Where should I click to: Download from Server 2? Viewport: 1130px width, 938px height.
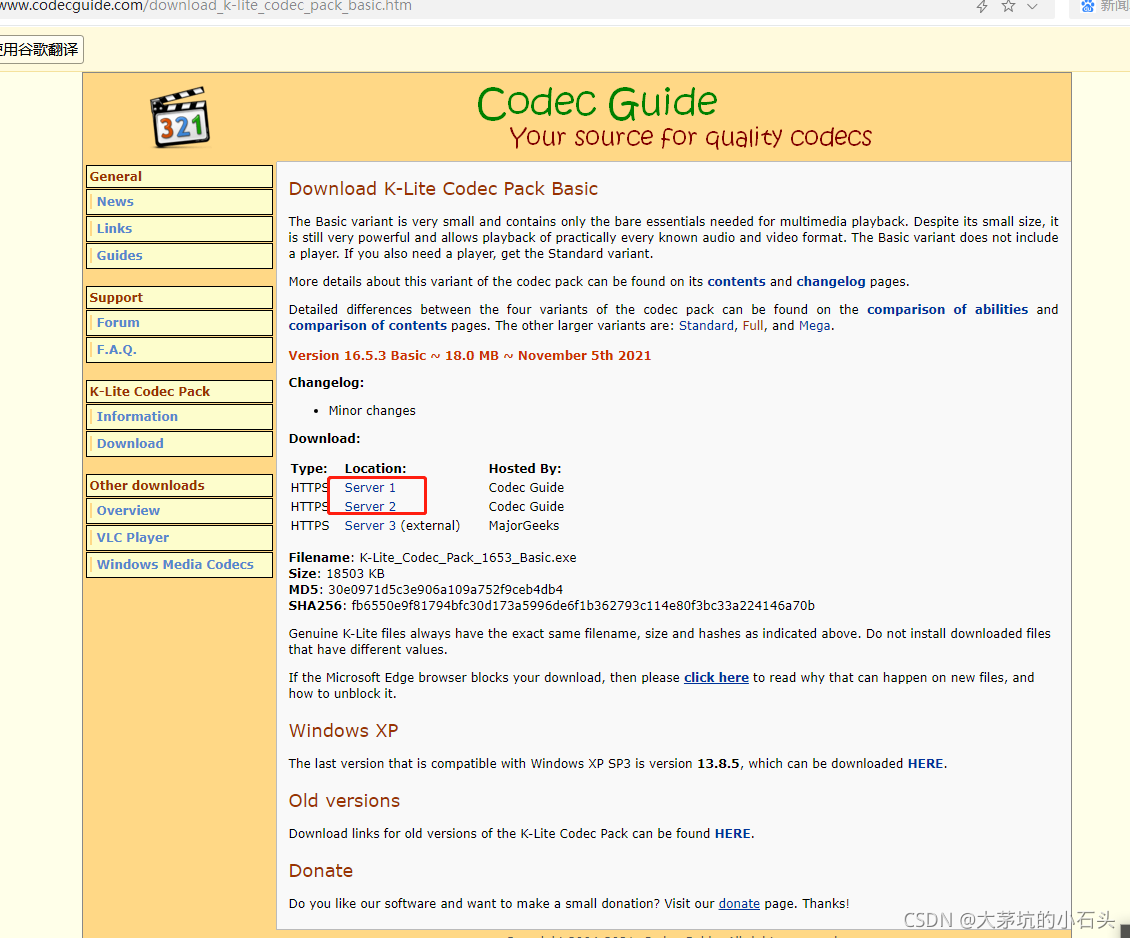370,506
